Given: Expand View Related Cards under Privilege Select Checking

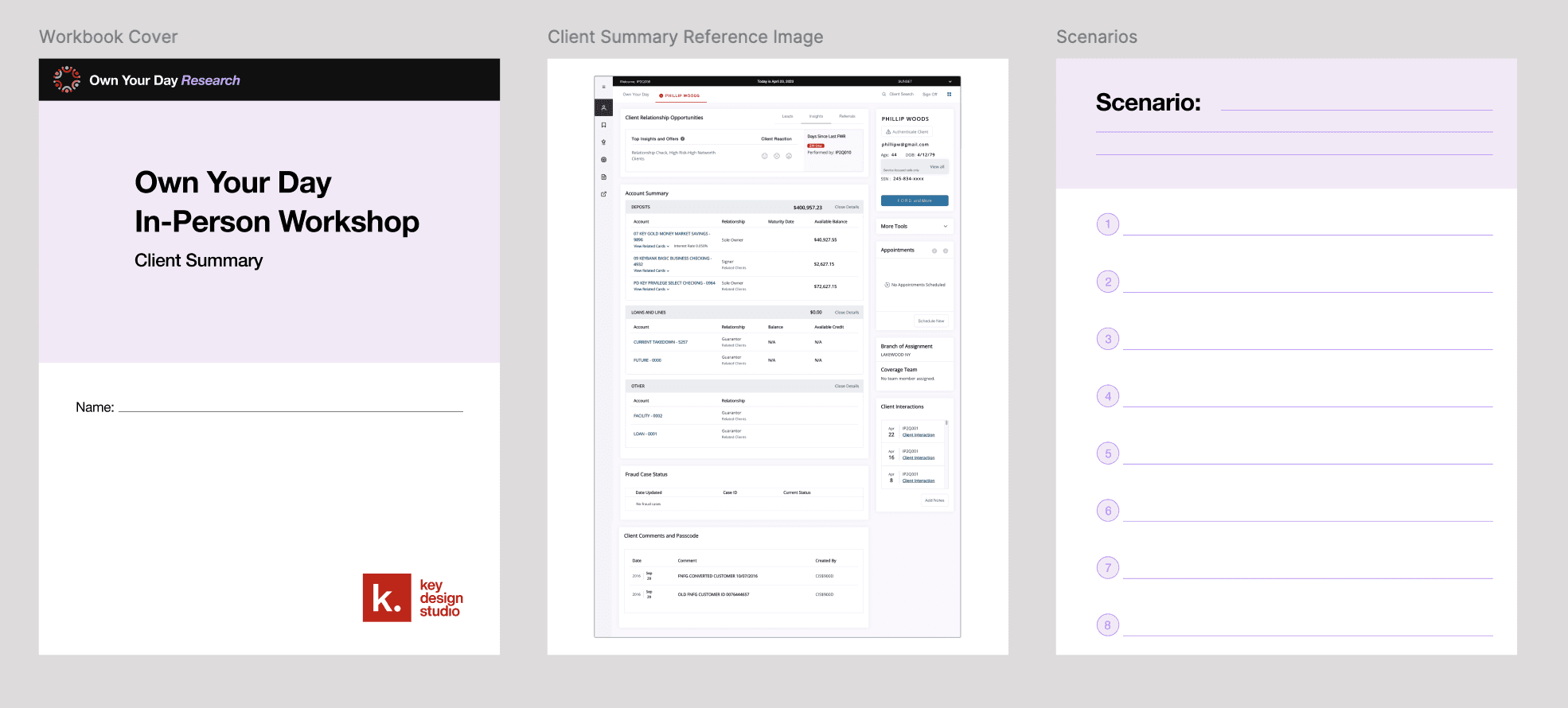Looking at the screenshot, I should [651, 290].
